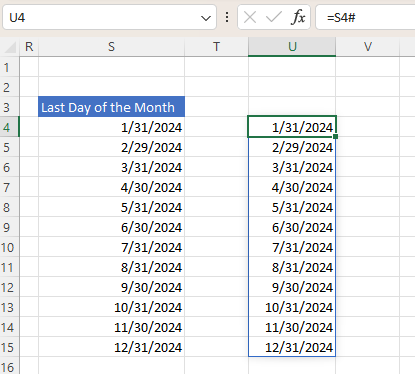Select row 9 header

[10, 227]
